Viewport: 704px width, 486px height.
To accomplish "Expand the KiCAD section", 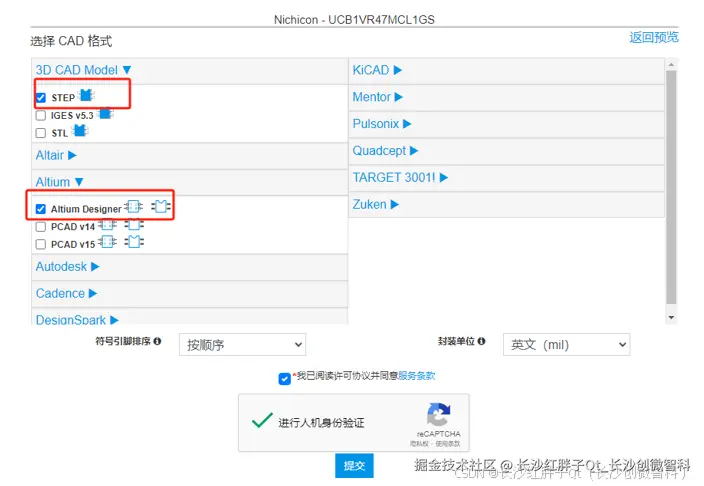I will click(x=377, y=70).
